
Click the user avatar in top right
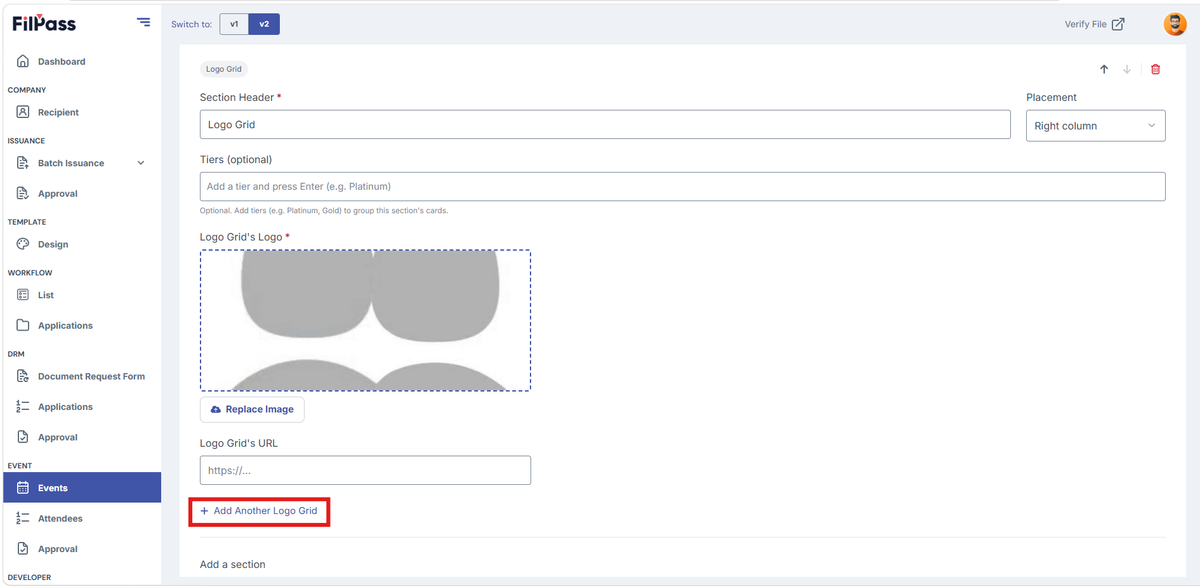[x=1175, y=24]
